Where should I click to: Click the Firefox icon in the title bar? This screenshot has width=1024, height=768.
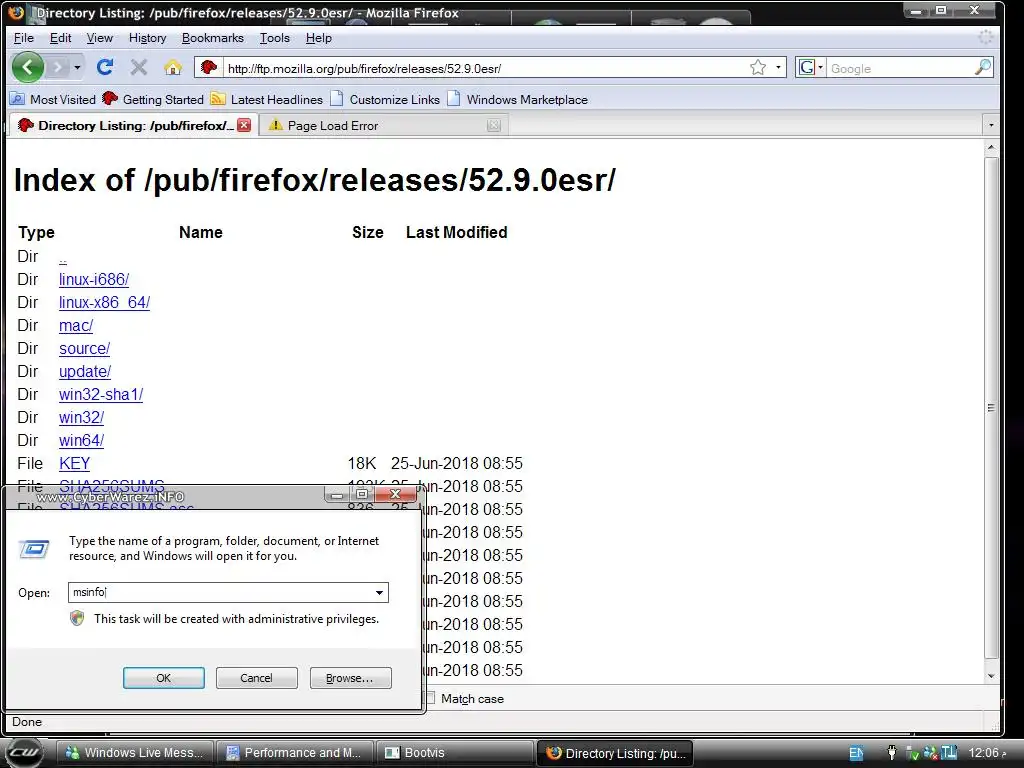click(x=16, y=12)
